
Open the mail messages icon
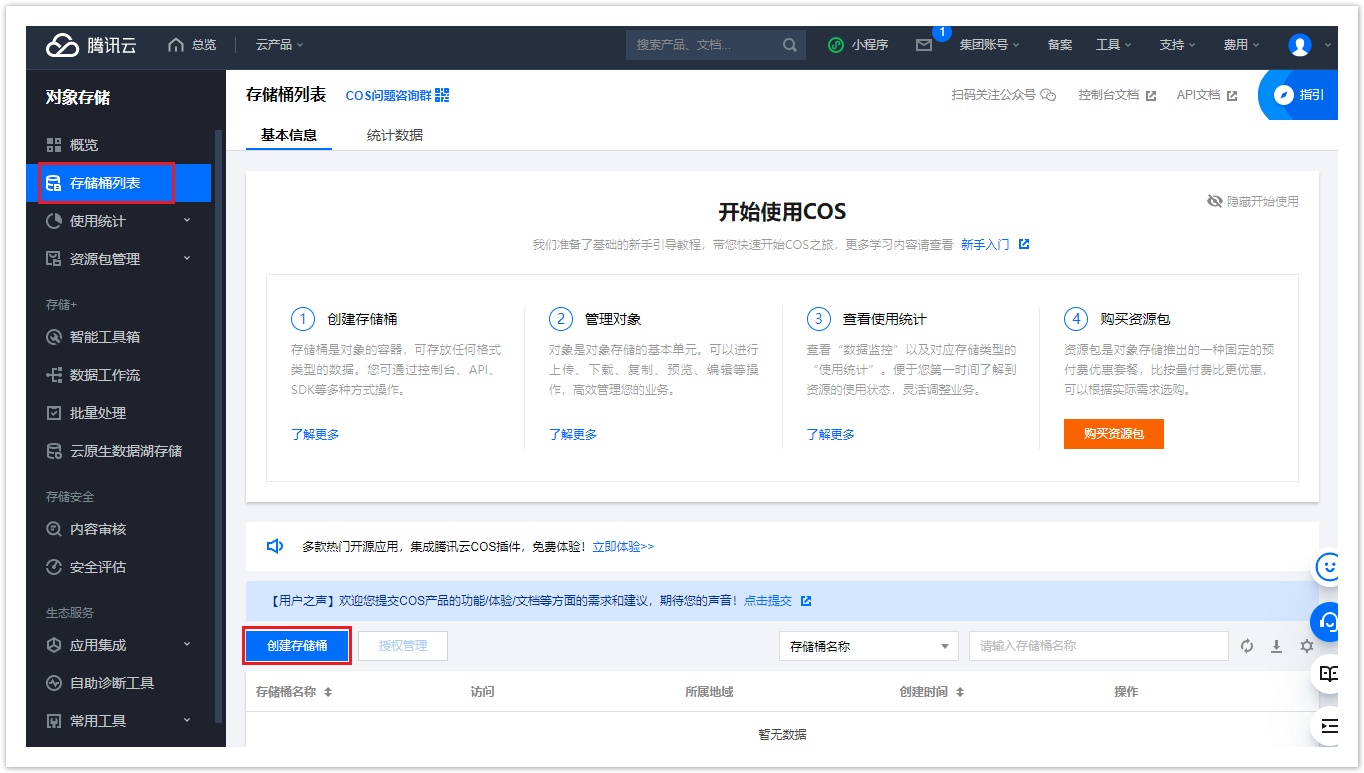924,45
